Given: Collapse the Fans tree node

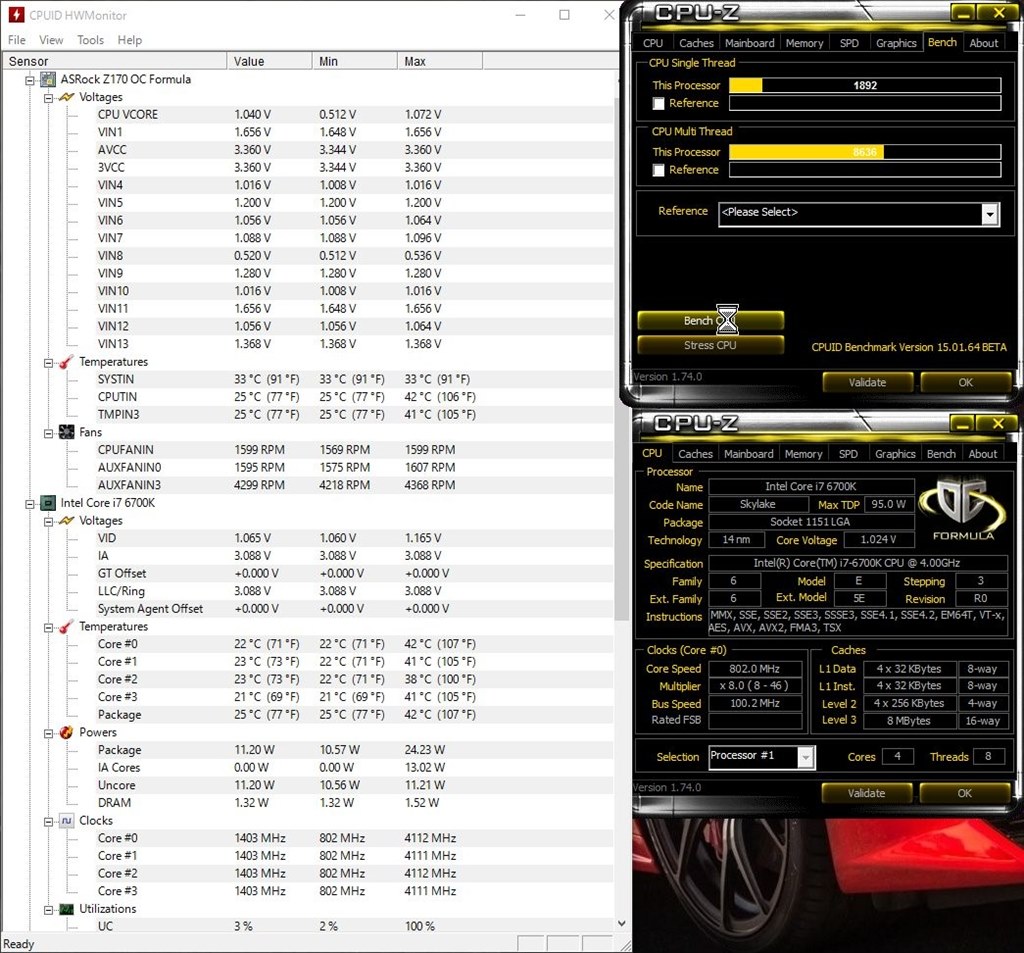Looking at the screenshot, I should (x=48, y=433).
